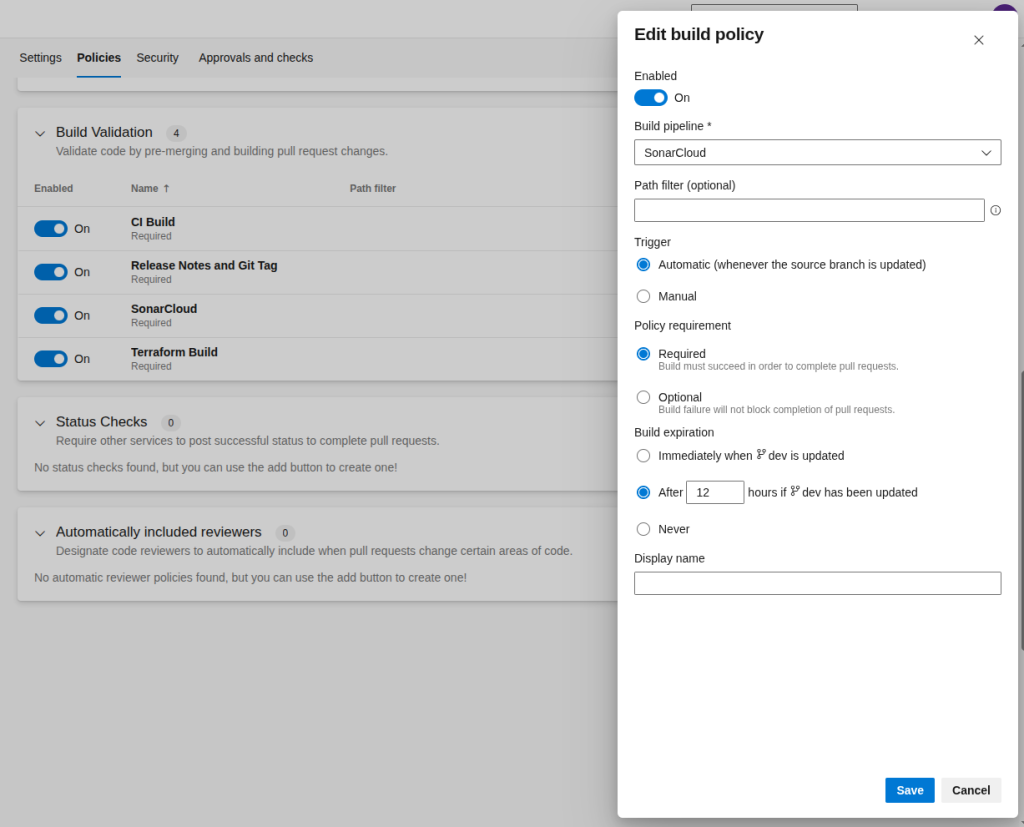This screenshot has height=827, width=1024.
Task: Click the path filter info icon
Action: [995, 210]
